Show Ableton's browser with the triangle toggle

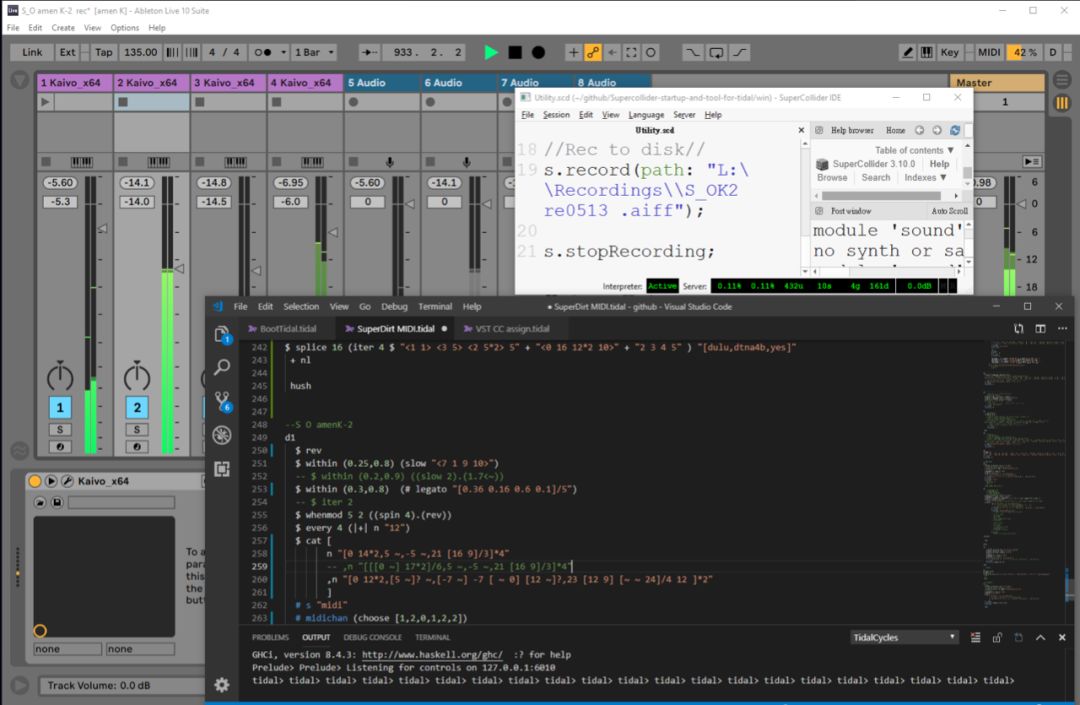(19, 81)
